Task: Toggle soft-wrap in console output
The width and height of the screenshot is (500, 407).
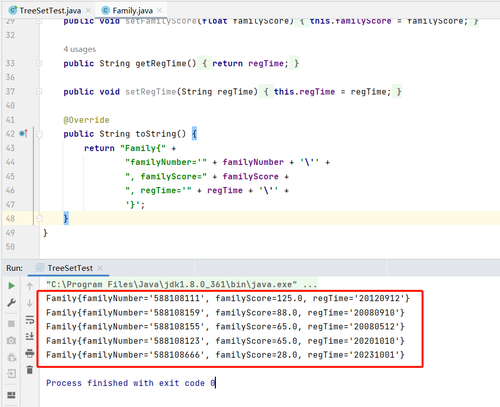Action: 30,320
